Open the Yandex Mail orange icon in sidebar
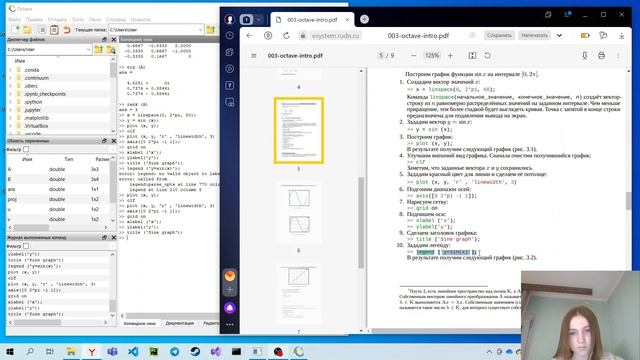 coord(230,276)
